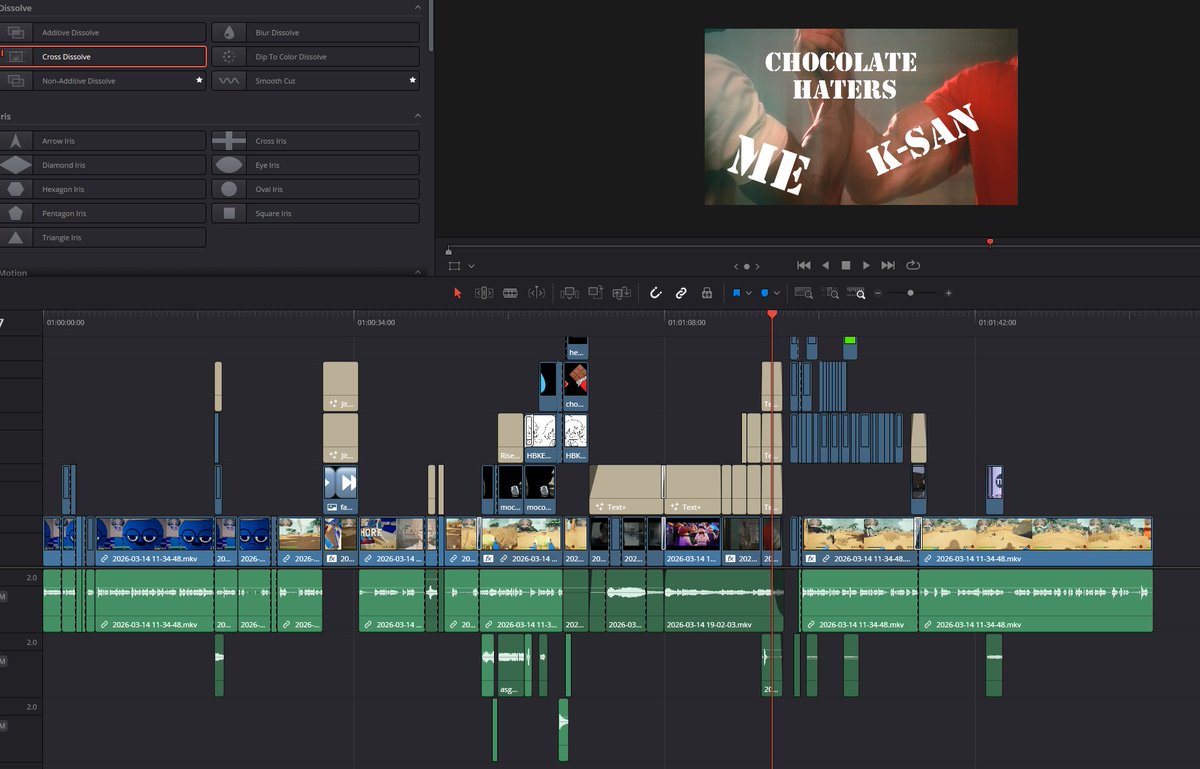Toggle Loop playback in viewer
The width and height of the screenshot is (1200, 769).
(x=913, y=265)
